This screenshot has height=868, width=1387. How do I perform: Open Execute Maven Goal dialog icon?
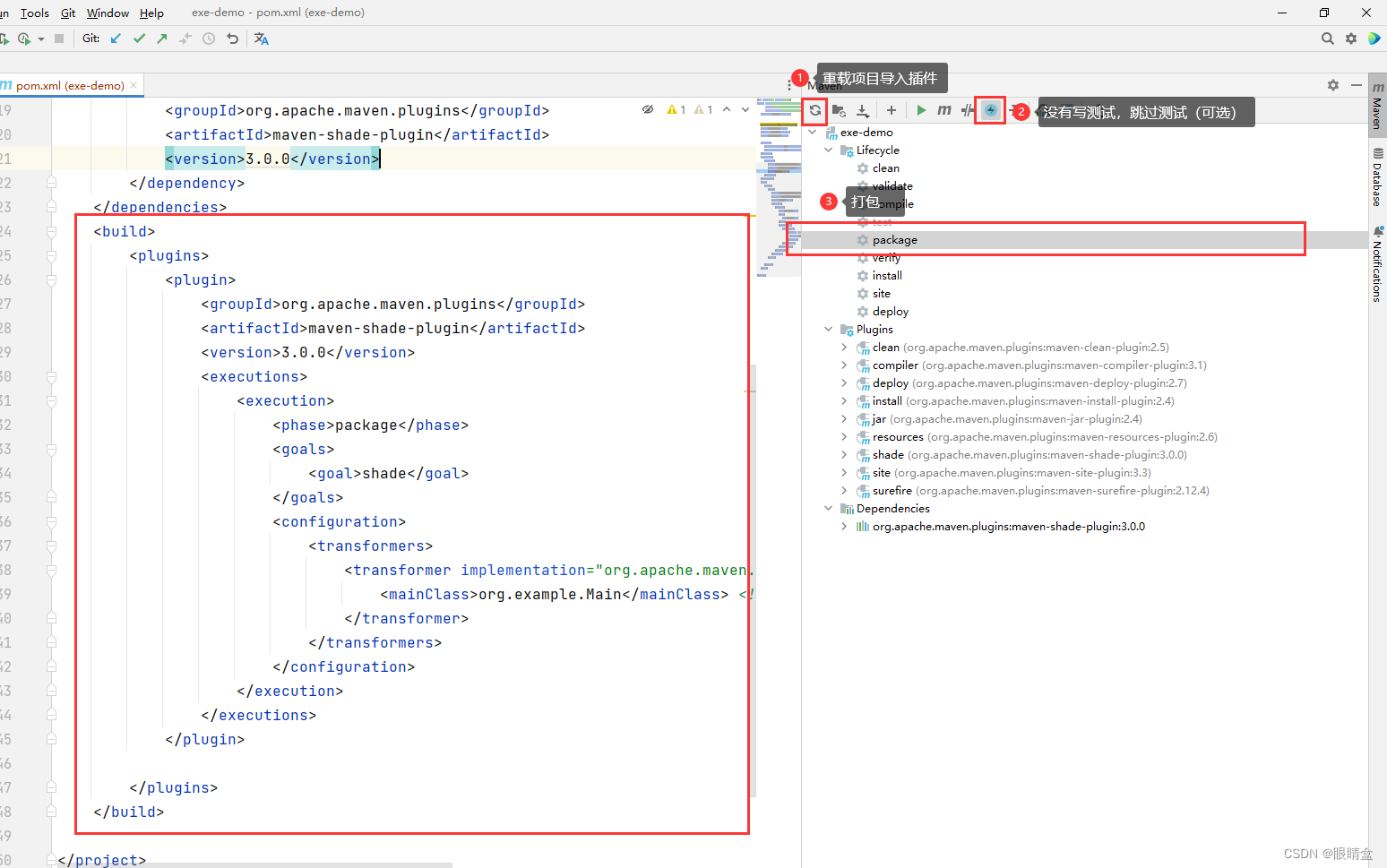click(944, 110)
